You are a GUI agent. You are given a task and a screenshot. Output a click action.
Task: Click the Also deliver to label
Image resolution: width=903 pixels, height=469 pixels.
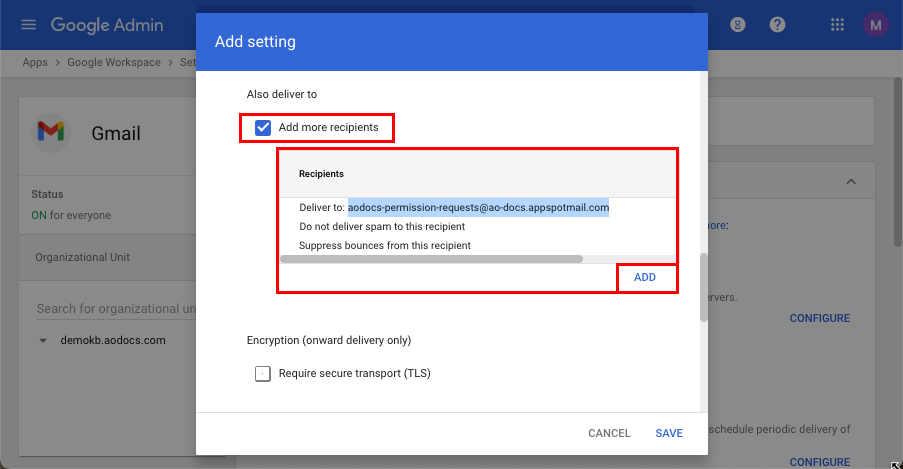[x=282, y=94]
